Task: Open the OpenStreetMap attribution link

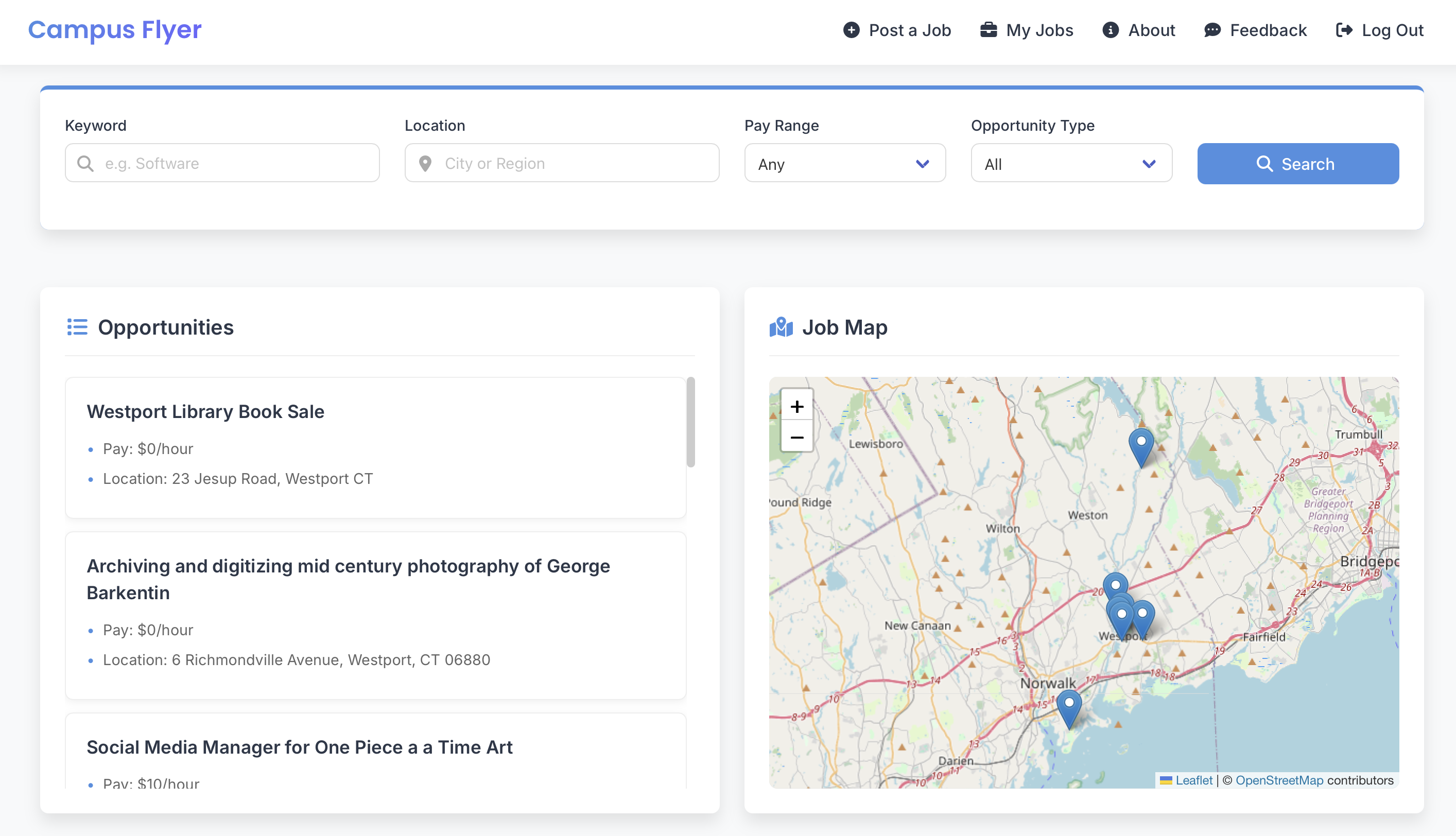Action: click(x=1279, y=780)
